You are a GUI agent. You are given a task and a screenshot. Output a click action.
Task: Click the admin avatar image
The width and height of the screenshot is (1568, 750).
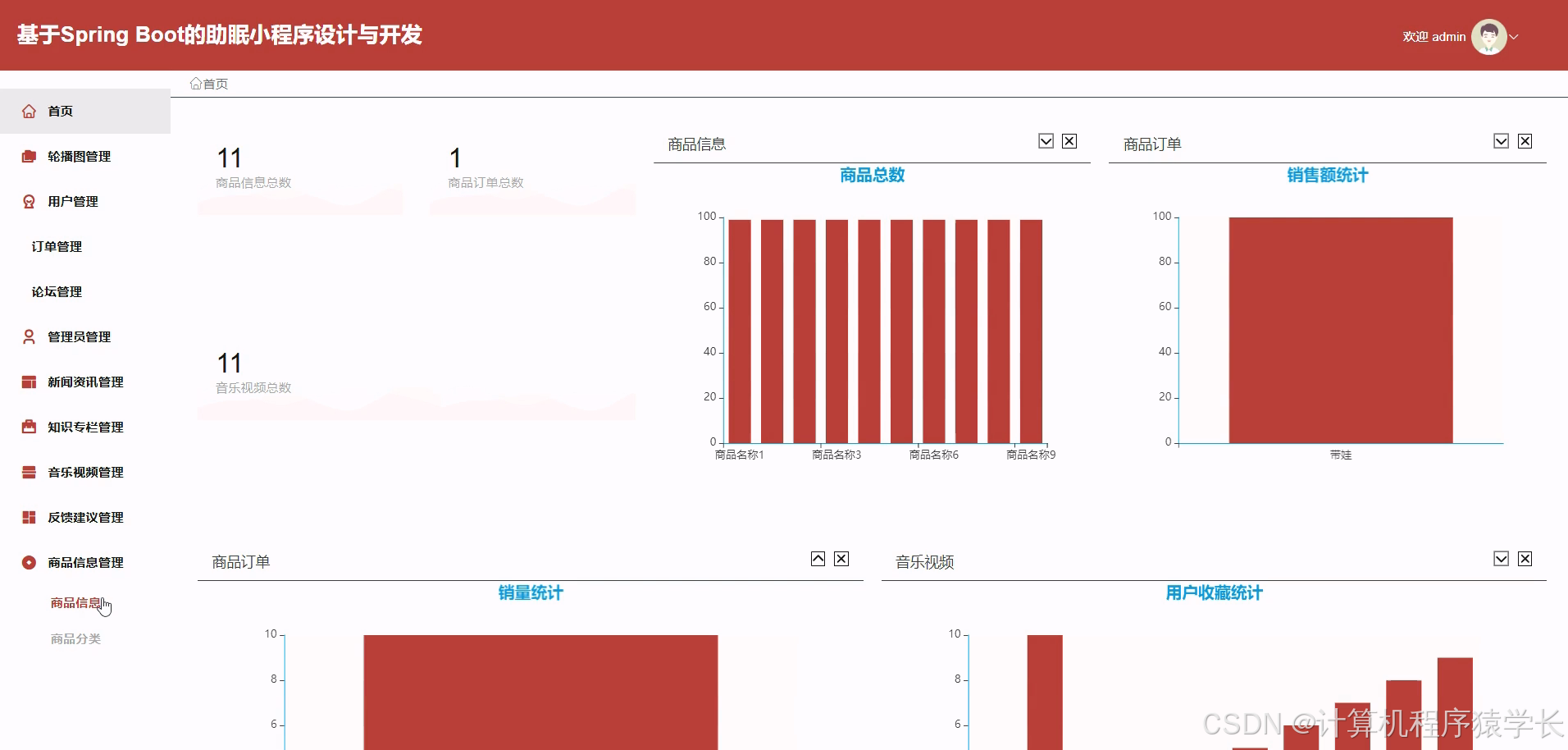click(1488, 37)
